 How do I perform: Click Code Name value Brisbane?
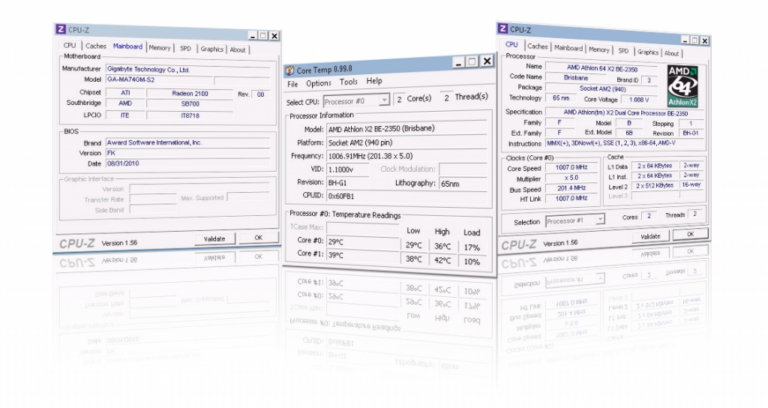click(x=576, y=78)
